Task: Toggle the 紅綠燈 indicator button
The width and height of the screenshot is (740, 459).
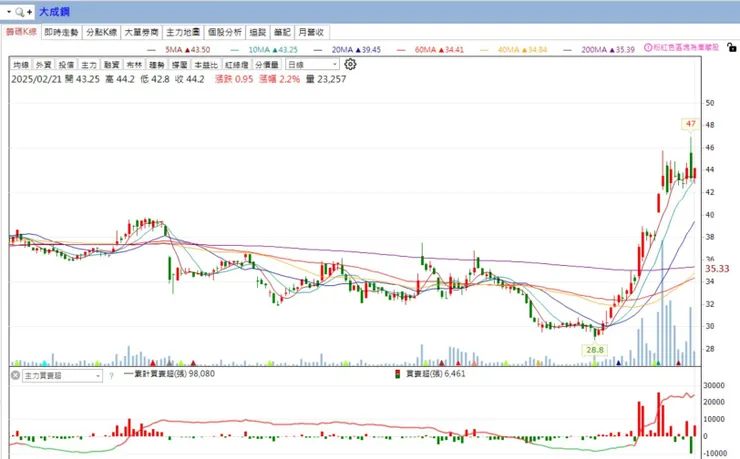Action: [x=237, y=65]
